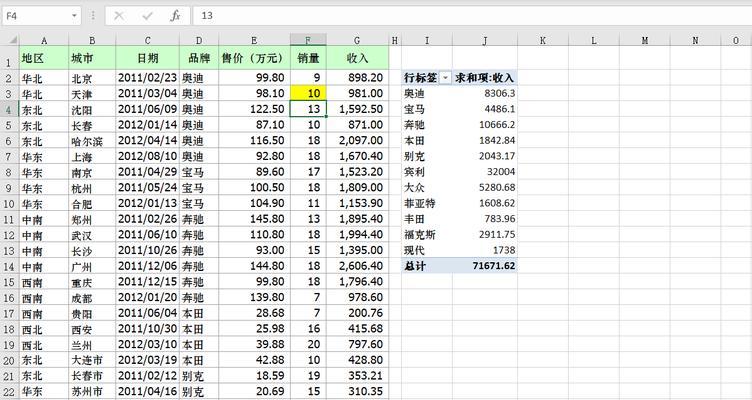
Task: Click the pivot 总计 label
Action: [415, 266]
